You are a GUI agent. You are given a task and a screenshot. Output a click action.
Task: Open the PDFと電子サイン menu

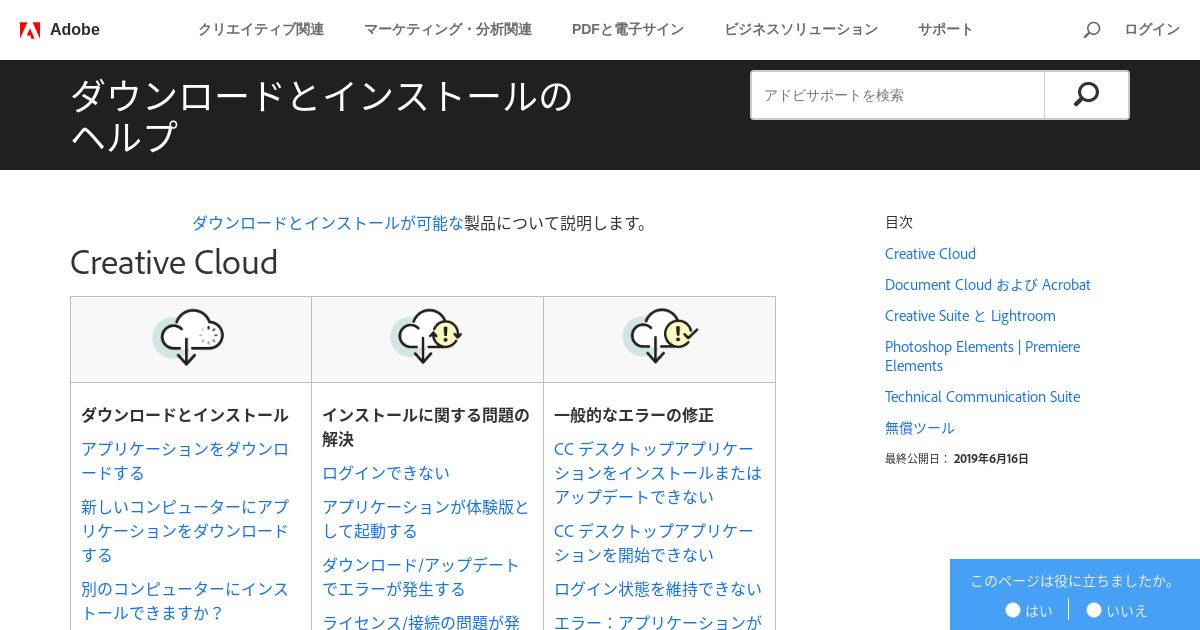click(628, 30)
